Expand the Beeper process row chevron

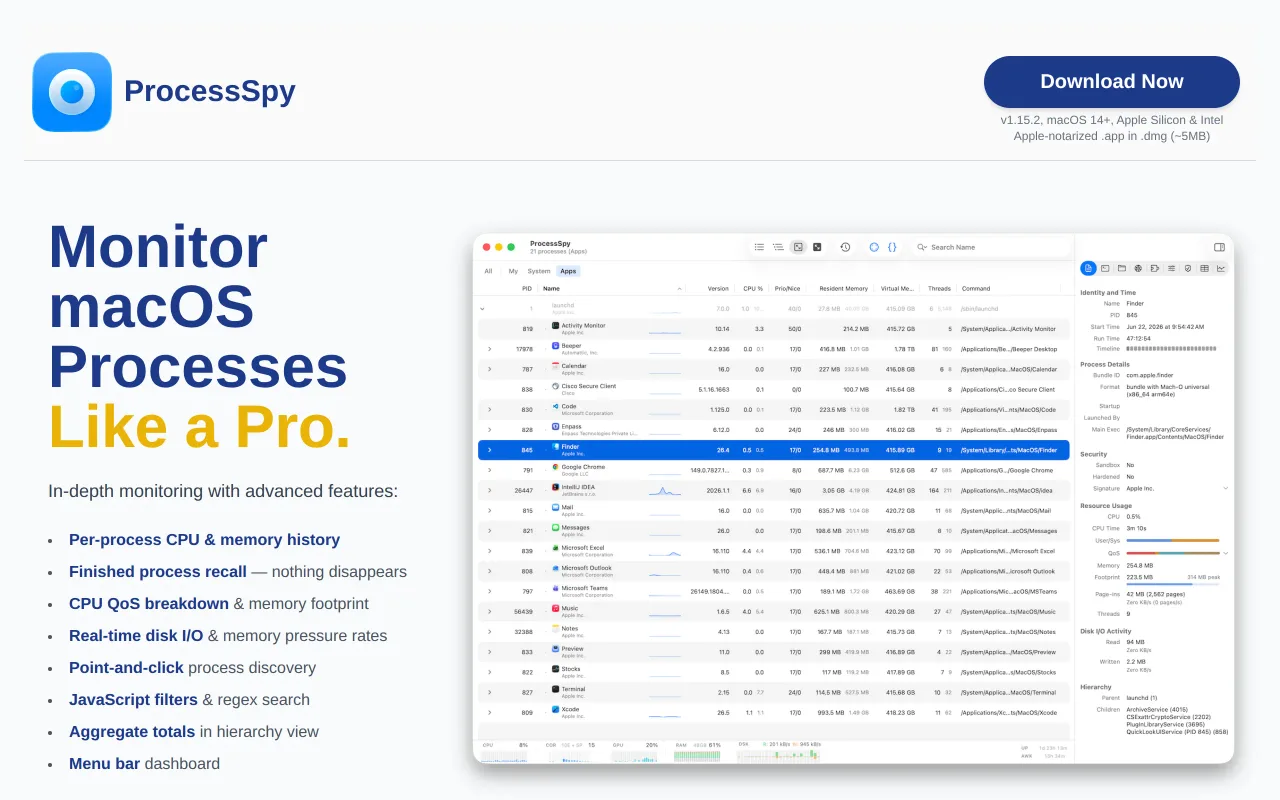click(489, 349)
